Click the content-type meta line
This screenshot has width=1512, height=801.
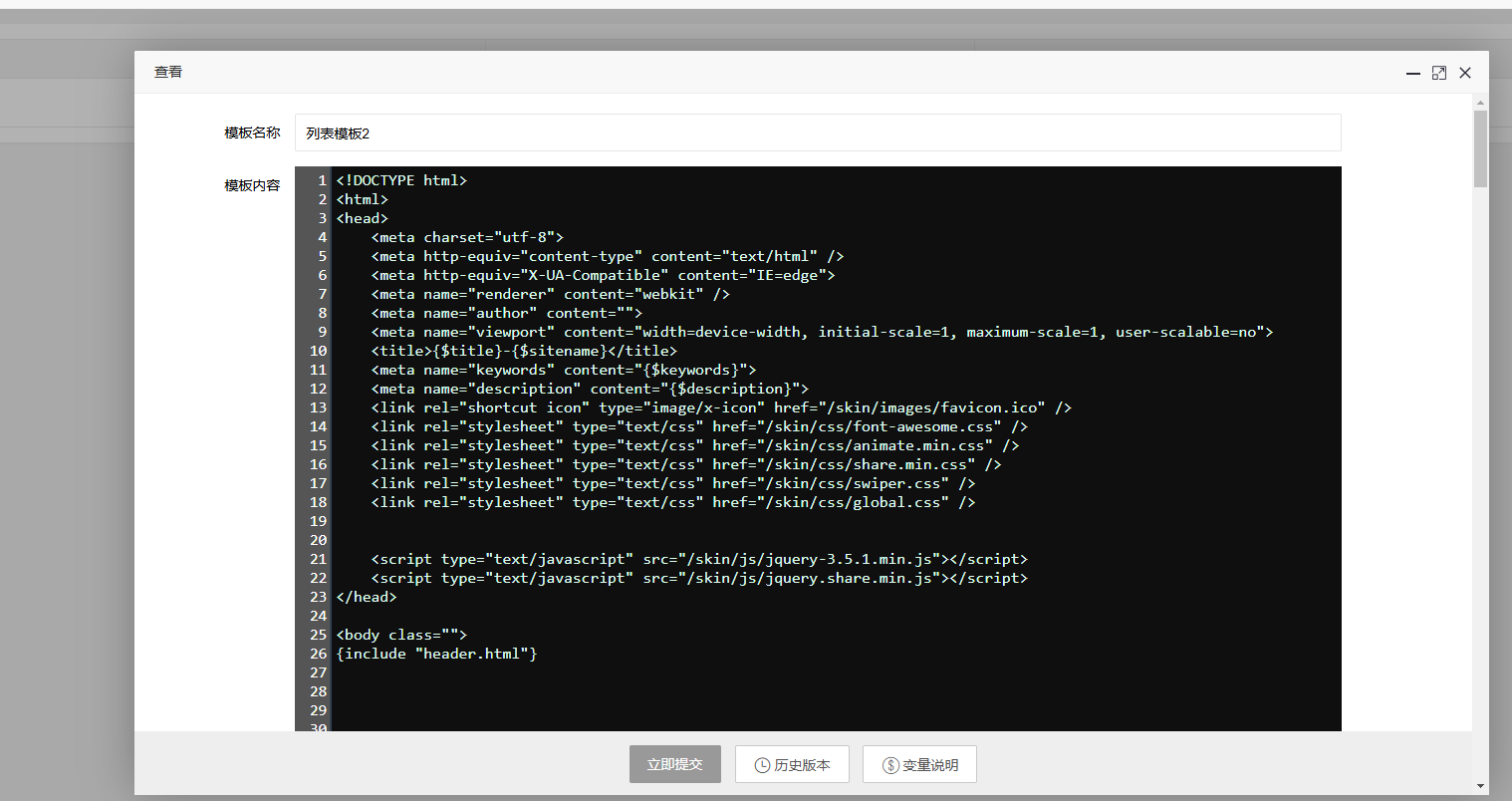[608, 256]
